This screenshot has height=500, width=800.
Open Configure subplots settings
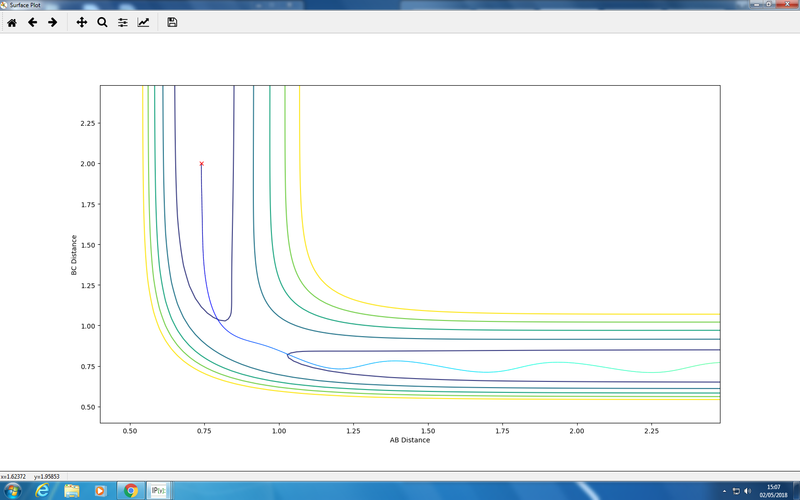point(123,22)
